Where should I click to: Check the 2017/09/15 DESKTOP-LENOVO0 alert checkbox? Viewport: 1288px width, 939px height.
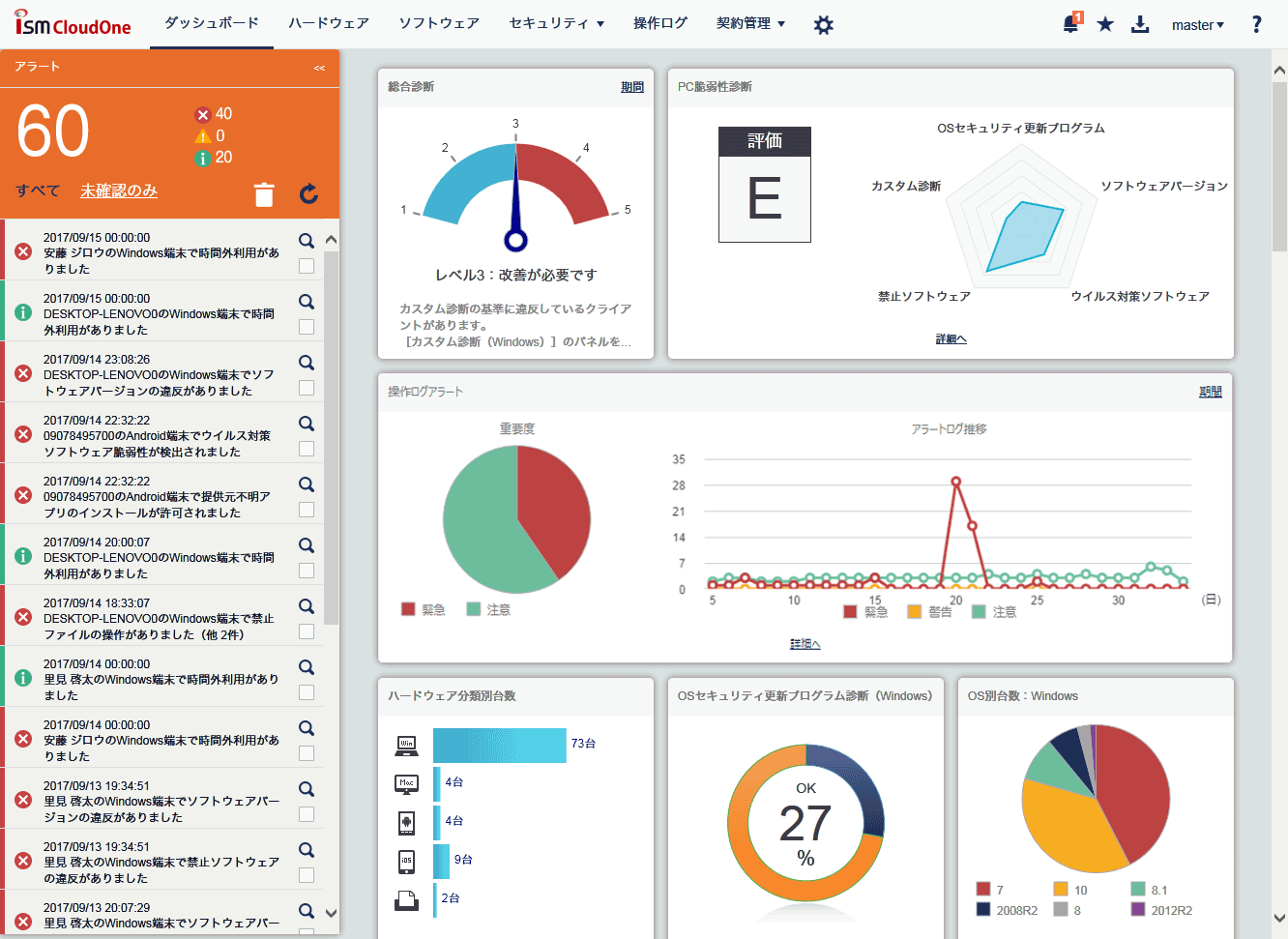point(307,327)
